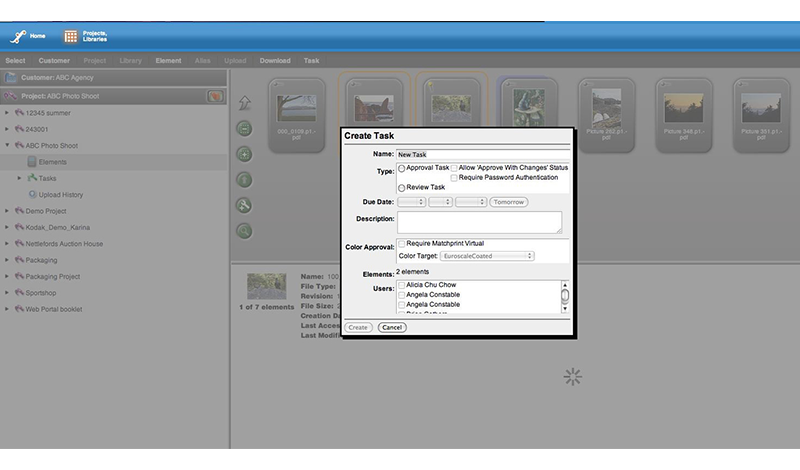
Task: Open the Task menu
Action: coord(311,60)
